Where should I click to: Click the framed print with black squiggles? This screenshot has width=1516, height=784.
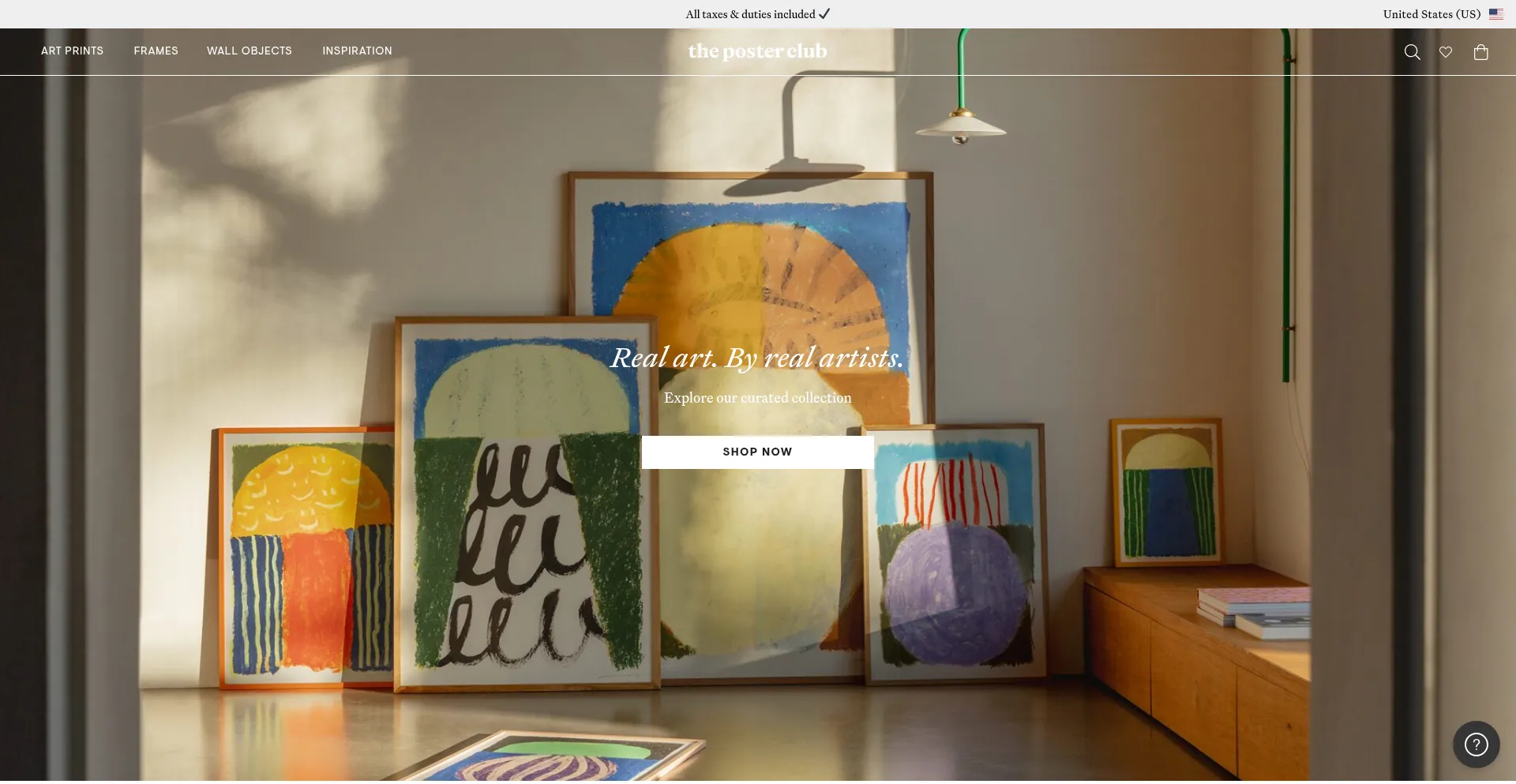tap(527, 505)
